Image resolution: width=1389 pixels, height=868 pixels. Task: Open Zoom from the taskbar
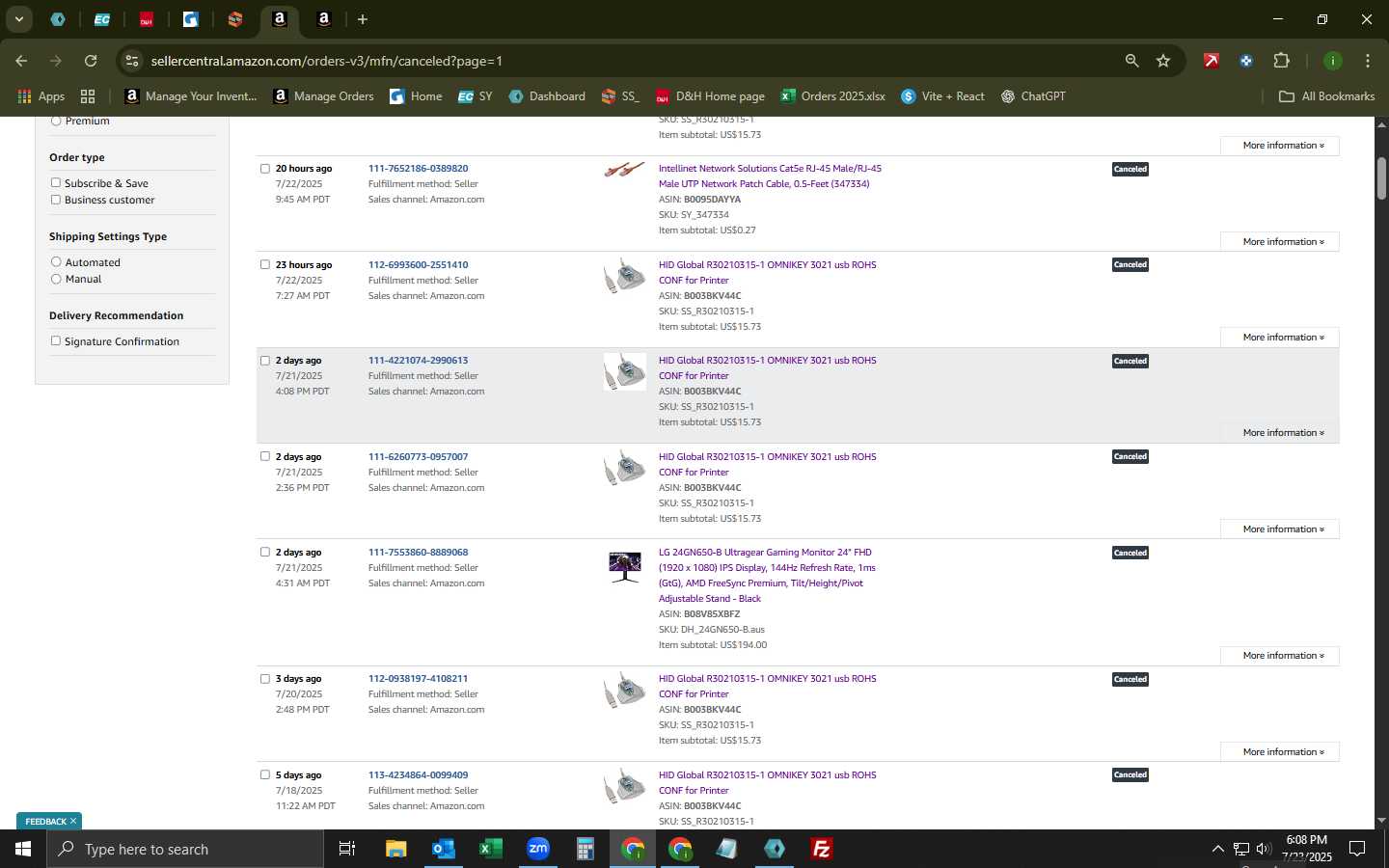538,849
